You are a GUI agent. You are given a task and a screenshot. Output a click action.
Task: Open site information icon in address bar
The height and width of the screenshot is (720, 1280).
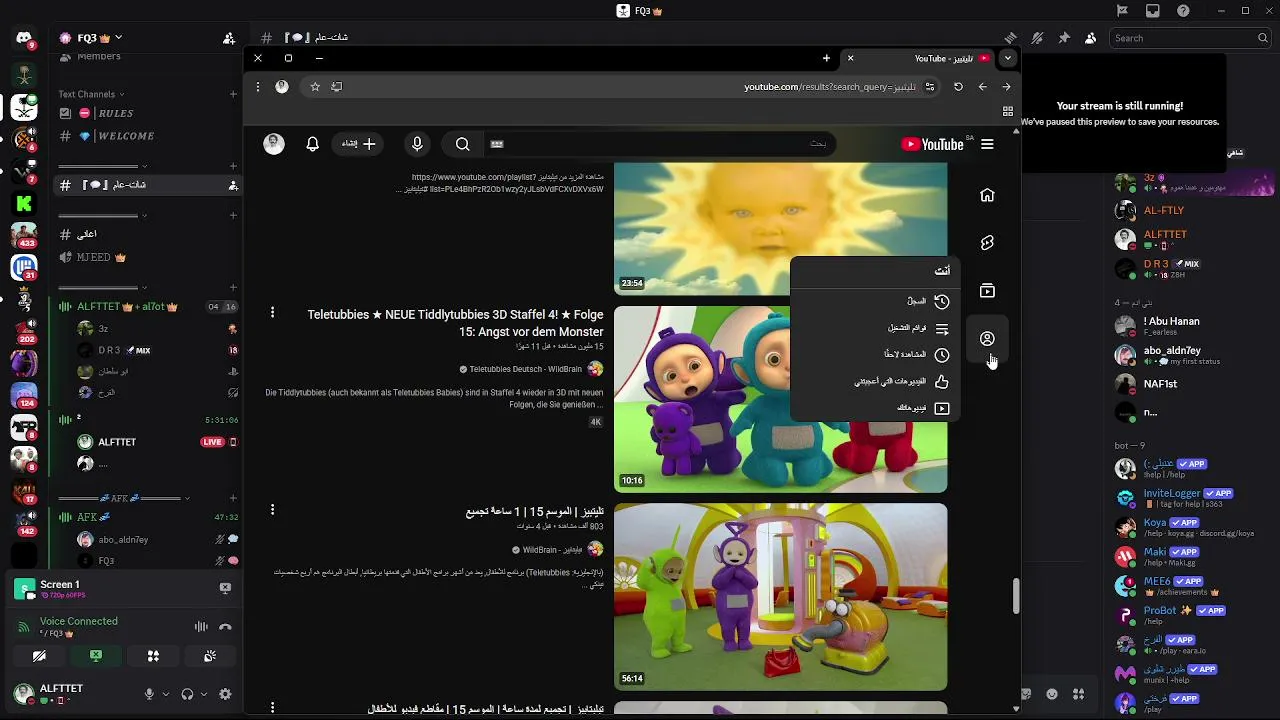click(930, 87)
